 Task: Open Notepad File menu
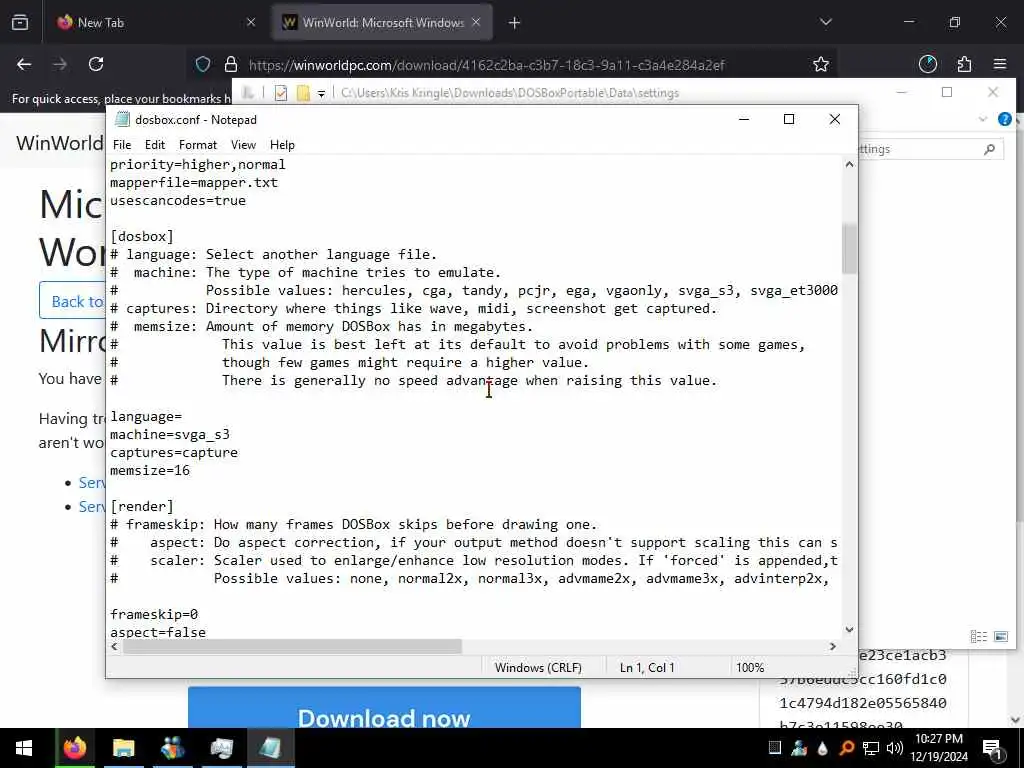point(122,145)
